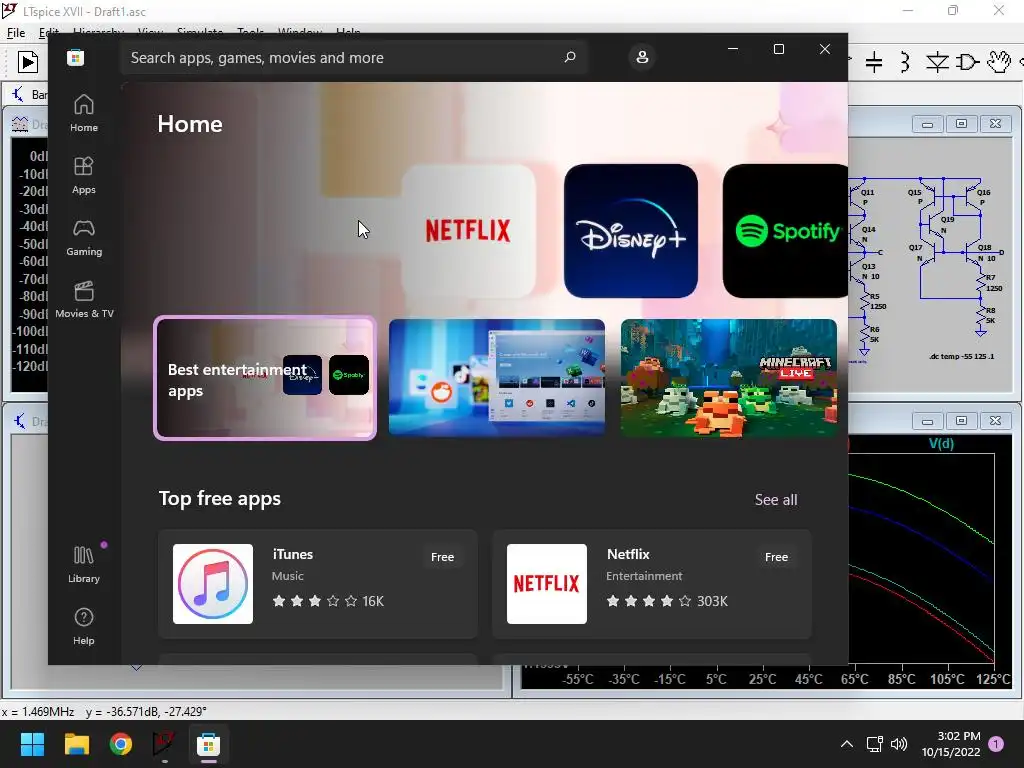This screenshot has height=768, width=1024.
Task: Minimize the LTspice schematic child window
Action: [927, 123]
